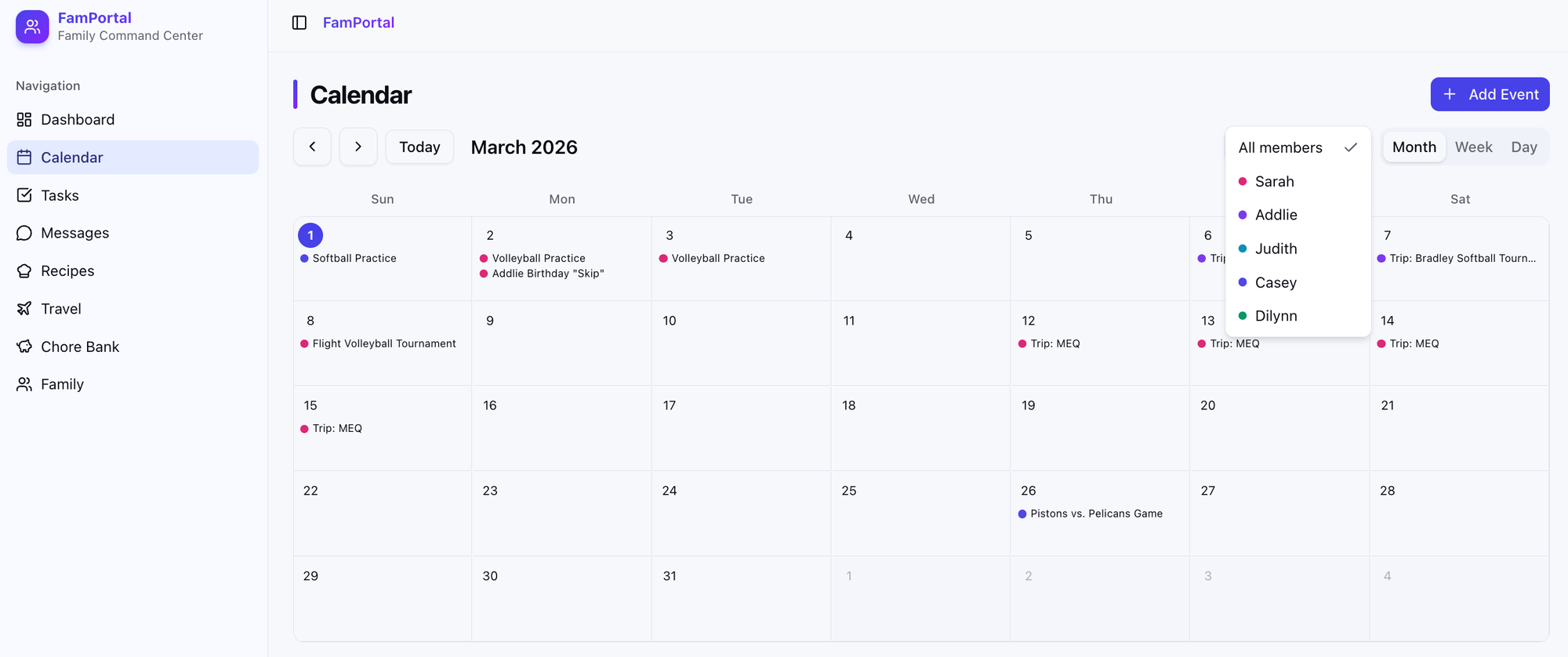Click the Chore Bank piggy bank icon
Screen dimensions: 1568x657
(24, 347)
